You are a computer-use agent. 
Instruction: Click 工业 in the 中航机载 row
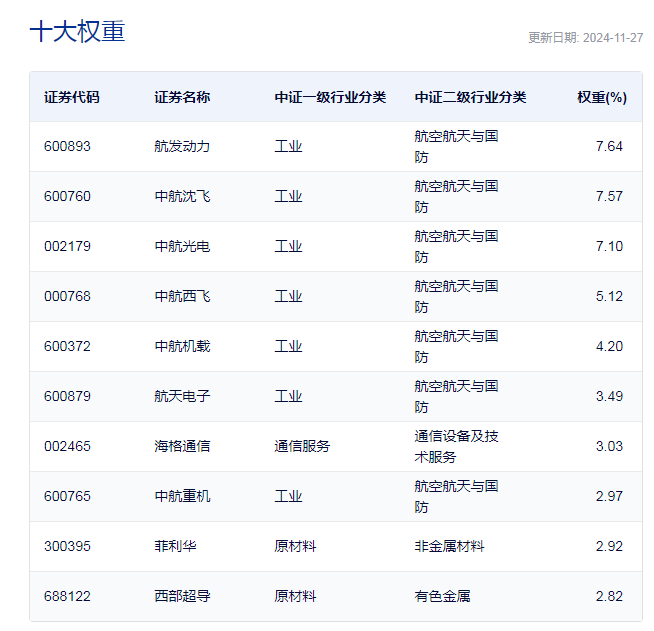288,347
